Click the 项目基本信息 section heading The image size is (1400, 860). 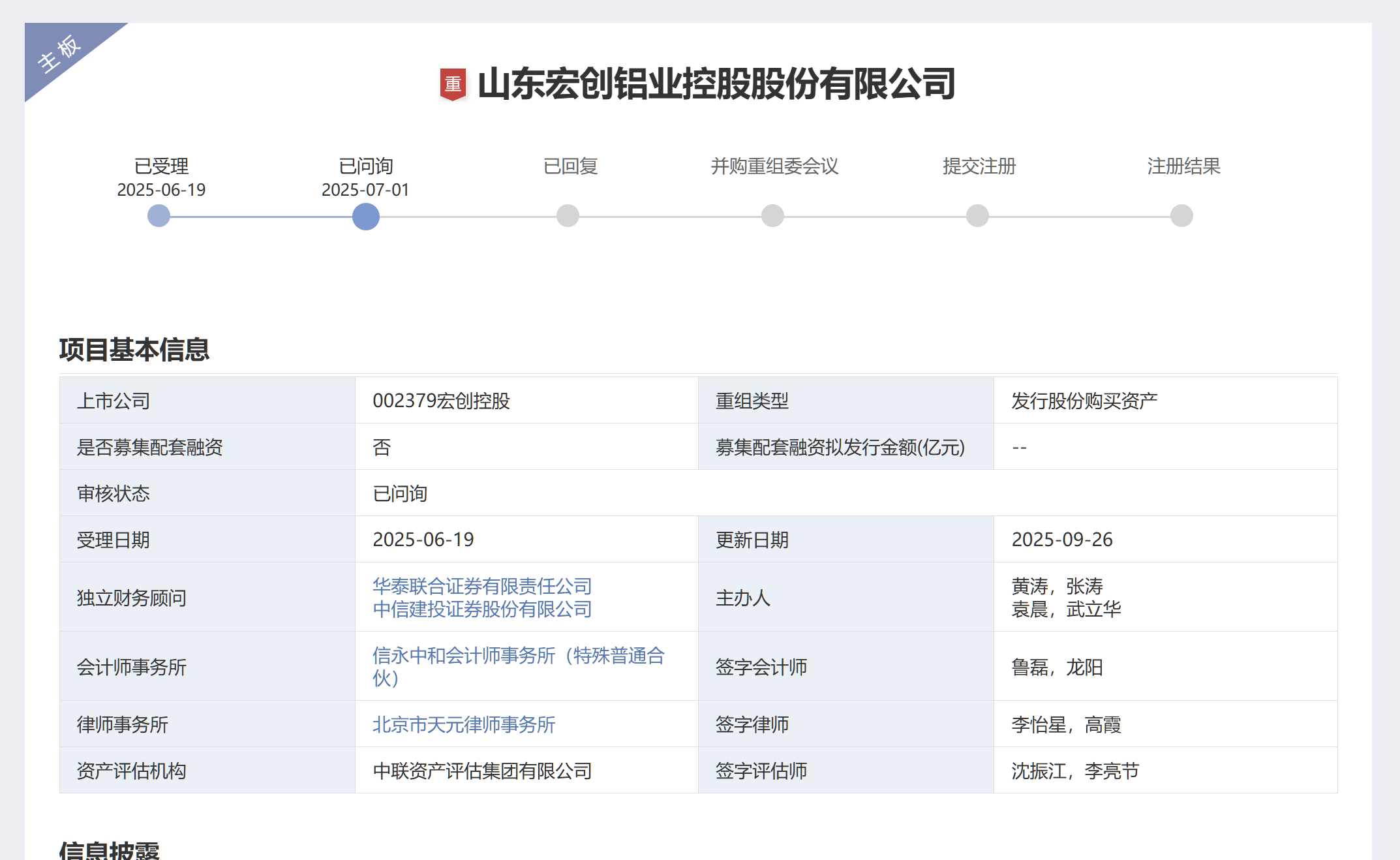coord(134,350)
